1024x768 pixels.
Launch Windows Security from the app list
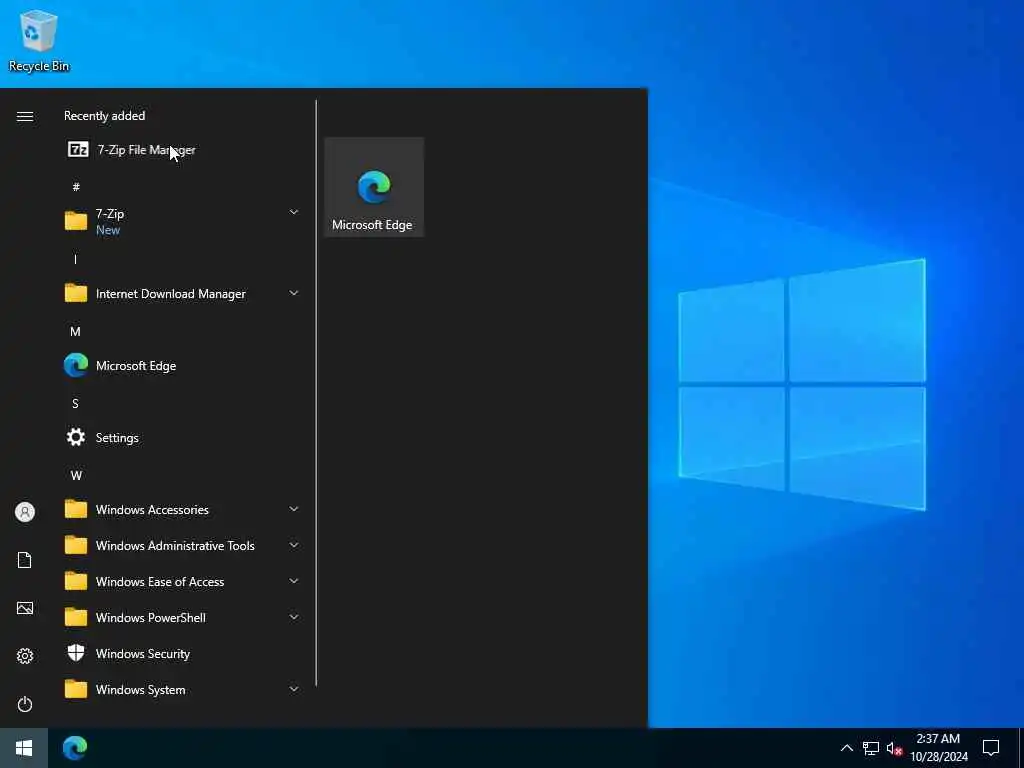(x=182, y=653)
